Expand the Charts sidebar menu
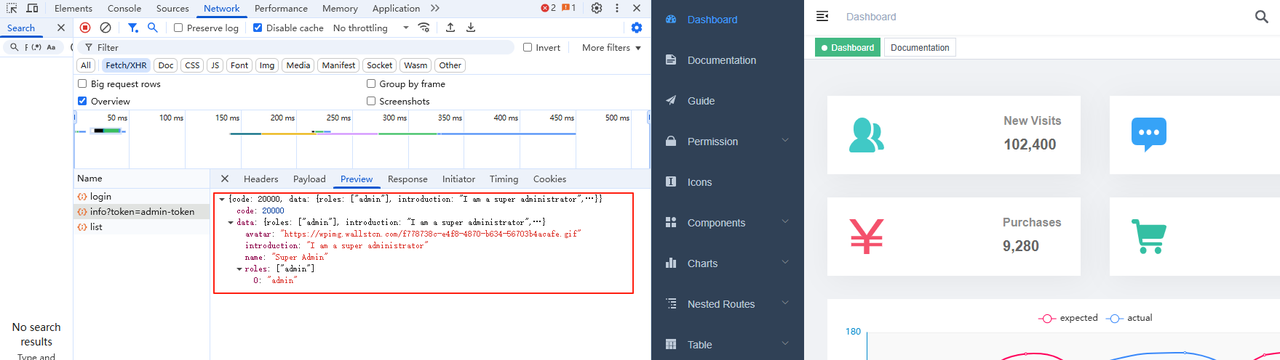This screenshot has height=360, width=1280. coord(727,263)
